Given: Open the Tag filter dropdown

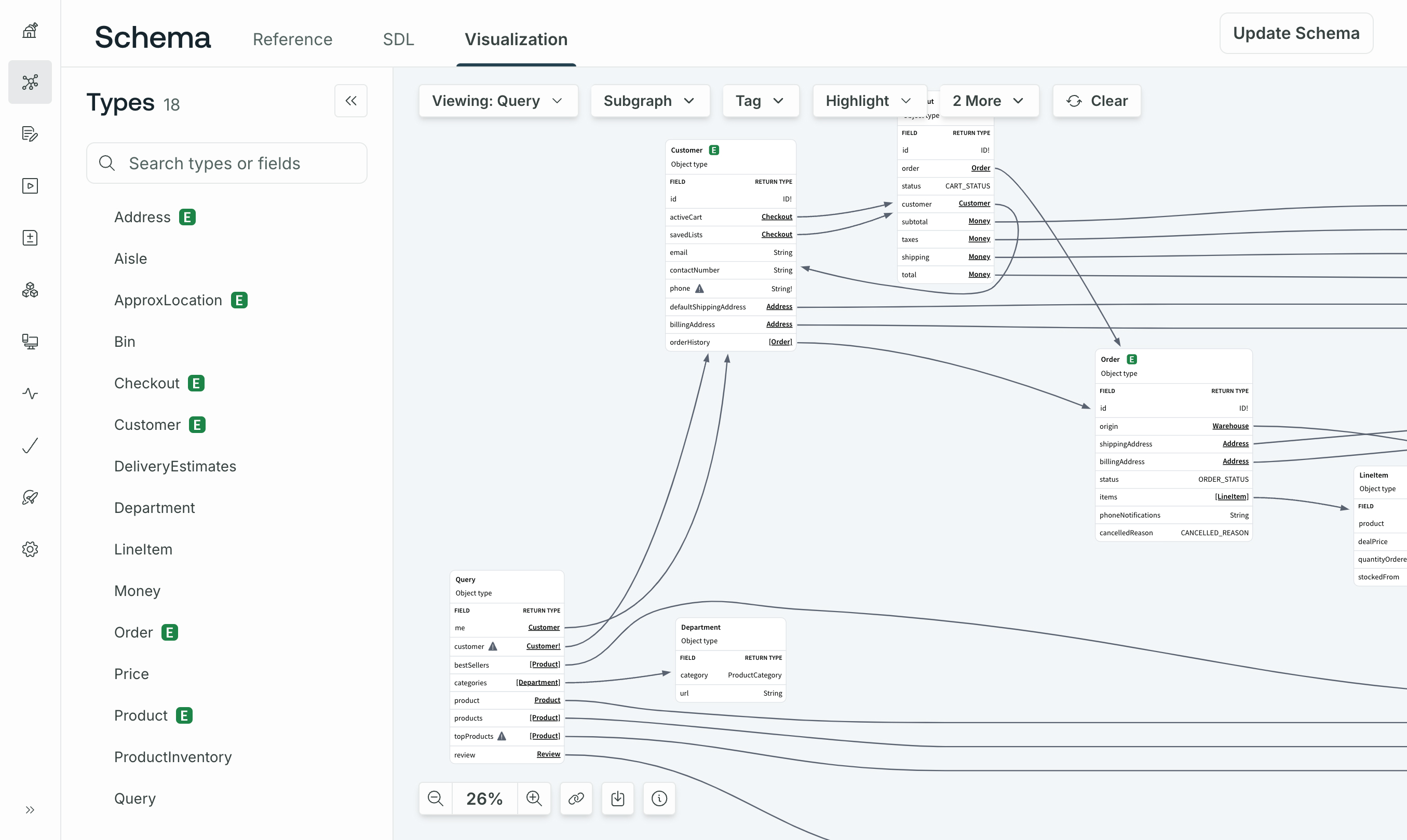Looking at the screenshot, I should point(761,101).
